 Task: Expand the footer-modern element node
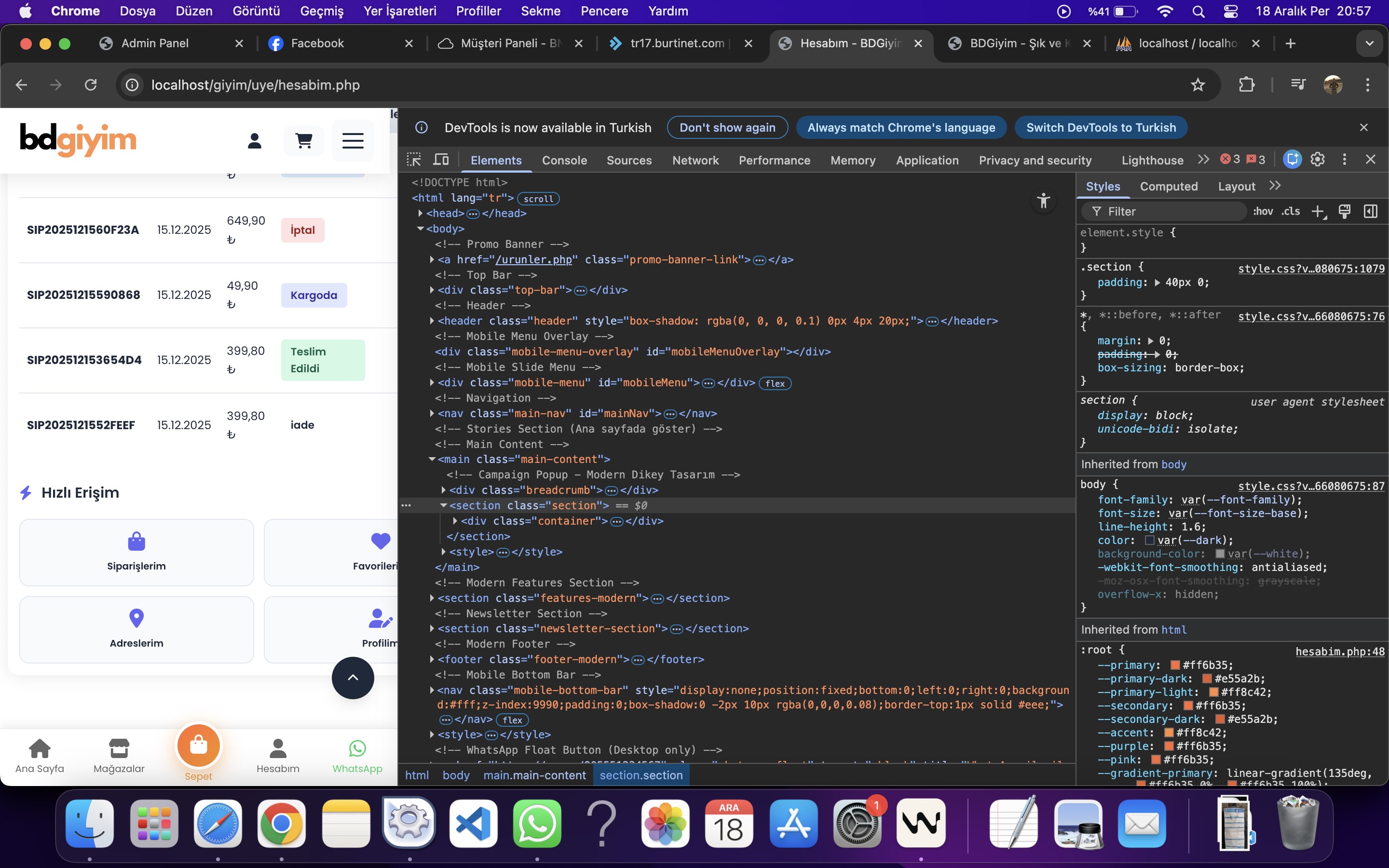point(432,659)
